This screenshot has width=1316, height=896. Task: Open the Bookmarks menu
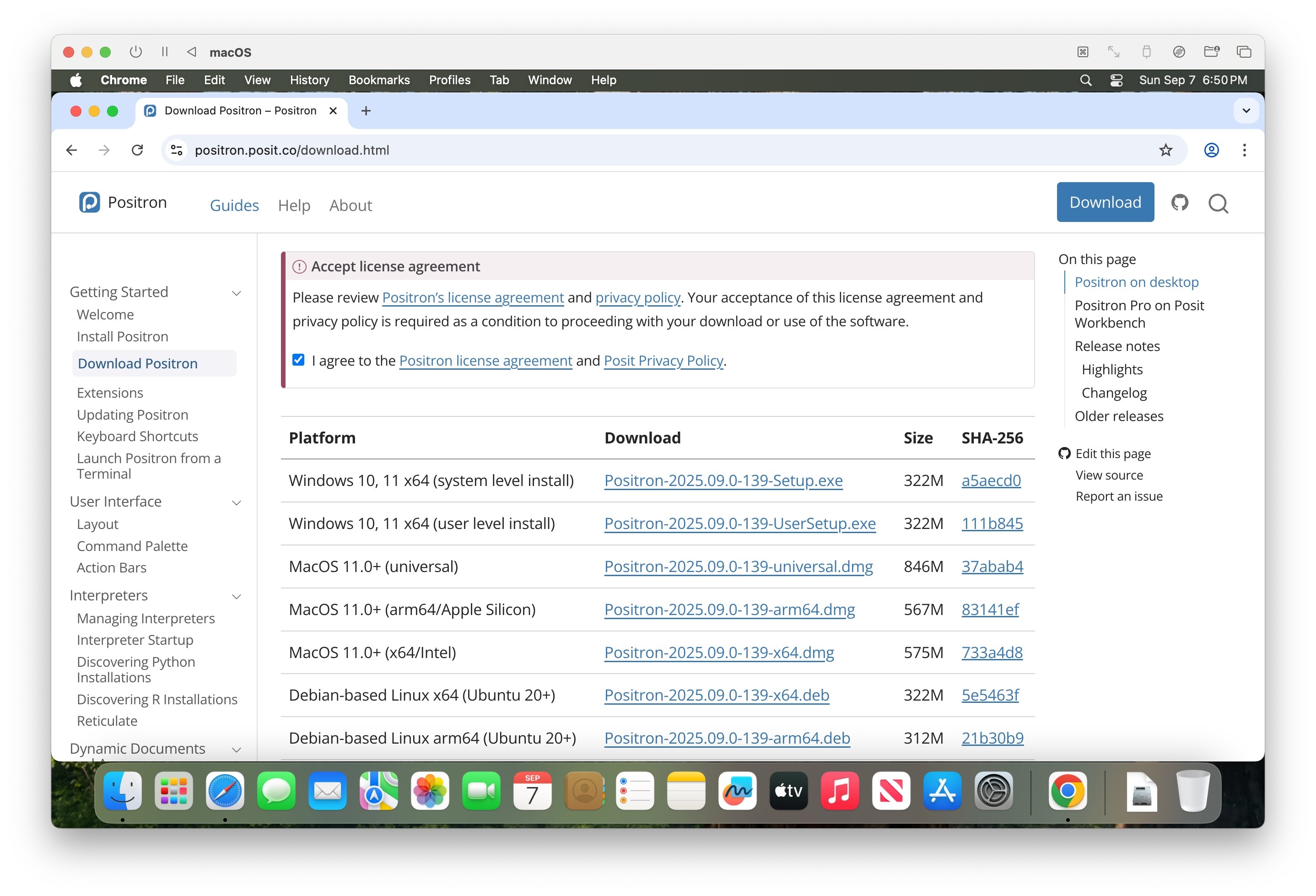(x=379, y=81)
